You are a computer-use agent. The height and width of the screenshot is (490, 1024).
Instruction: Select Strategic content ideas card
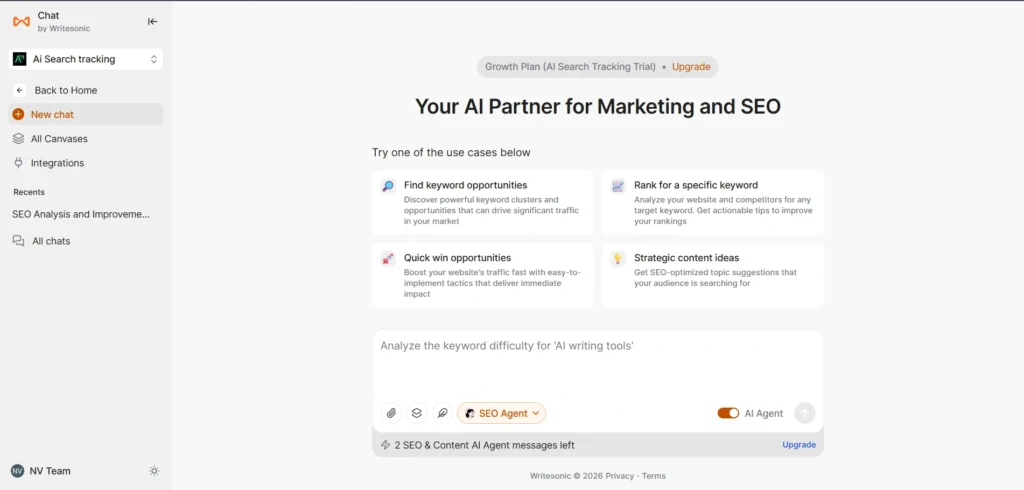(712, 275)
